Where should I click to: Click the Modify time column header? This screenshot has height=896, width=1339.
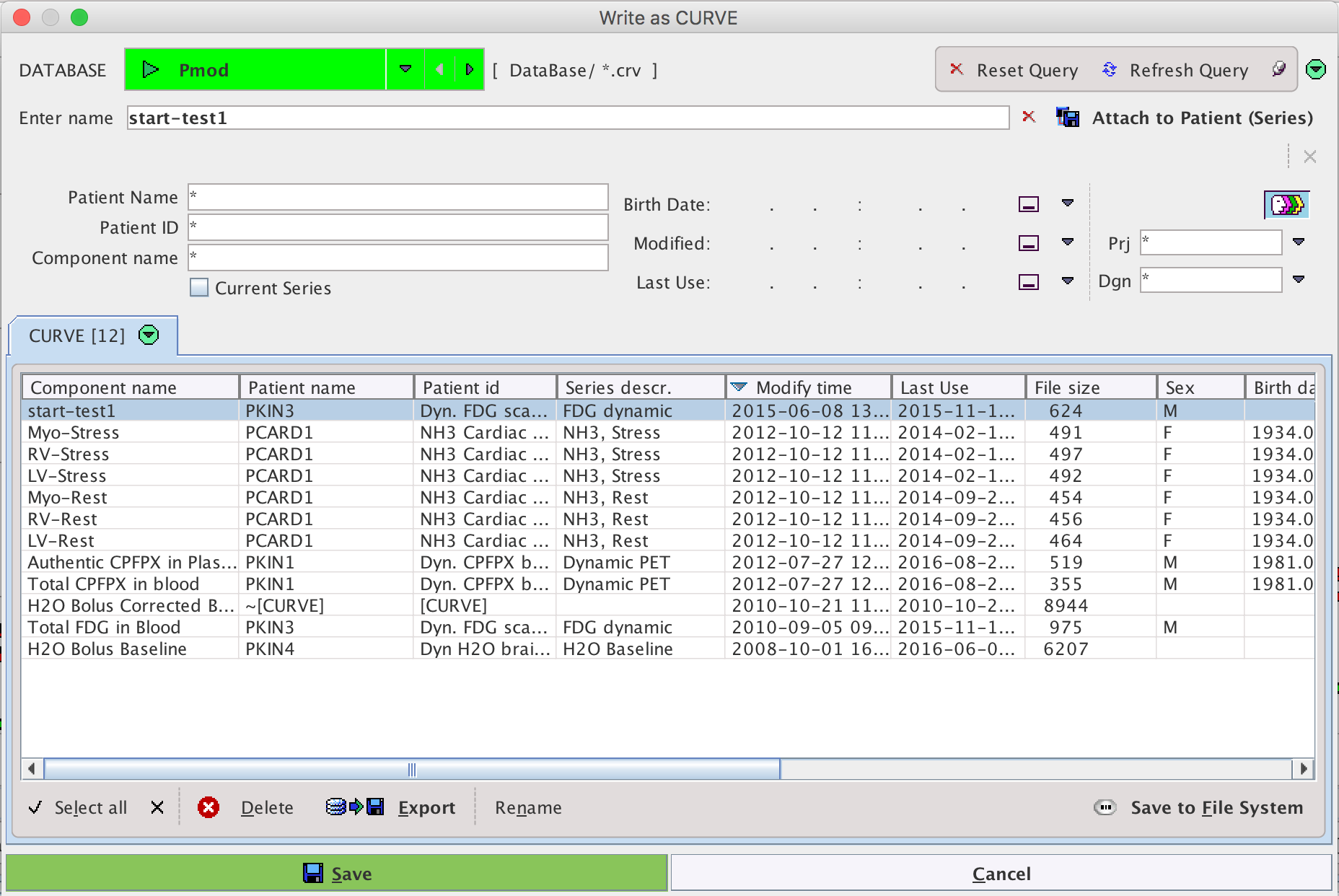(809, 387)
